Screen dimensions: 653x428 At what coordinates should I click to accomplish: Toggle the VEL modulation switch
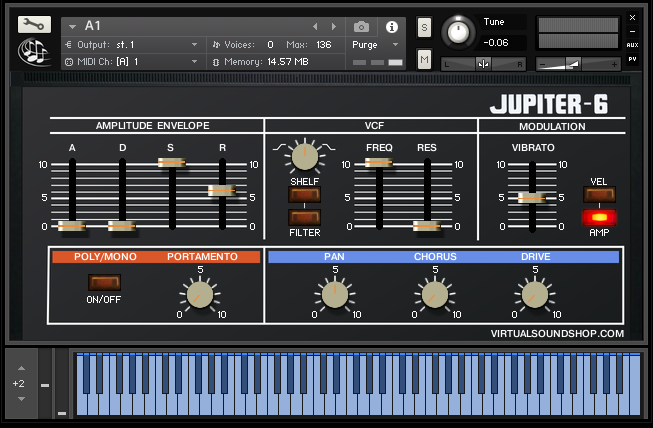point(599,195)
